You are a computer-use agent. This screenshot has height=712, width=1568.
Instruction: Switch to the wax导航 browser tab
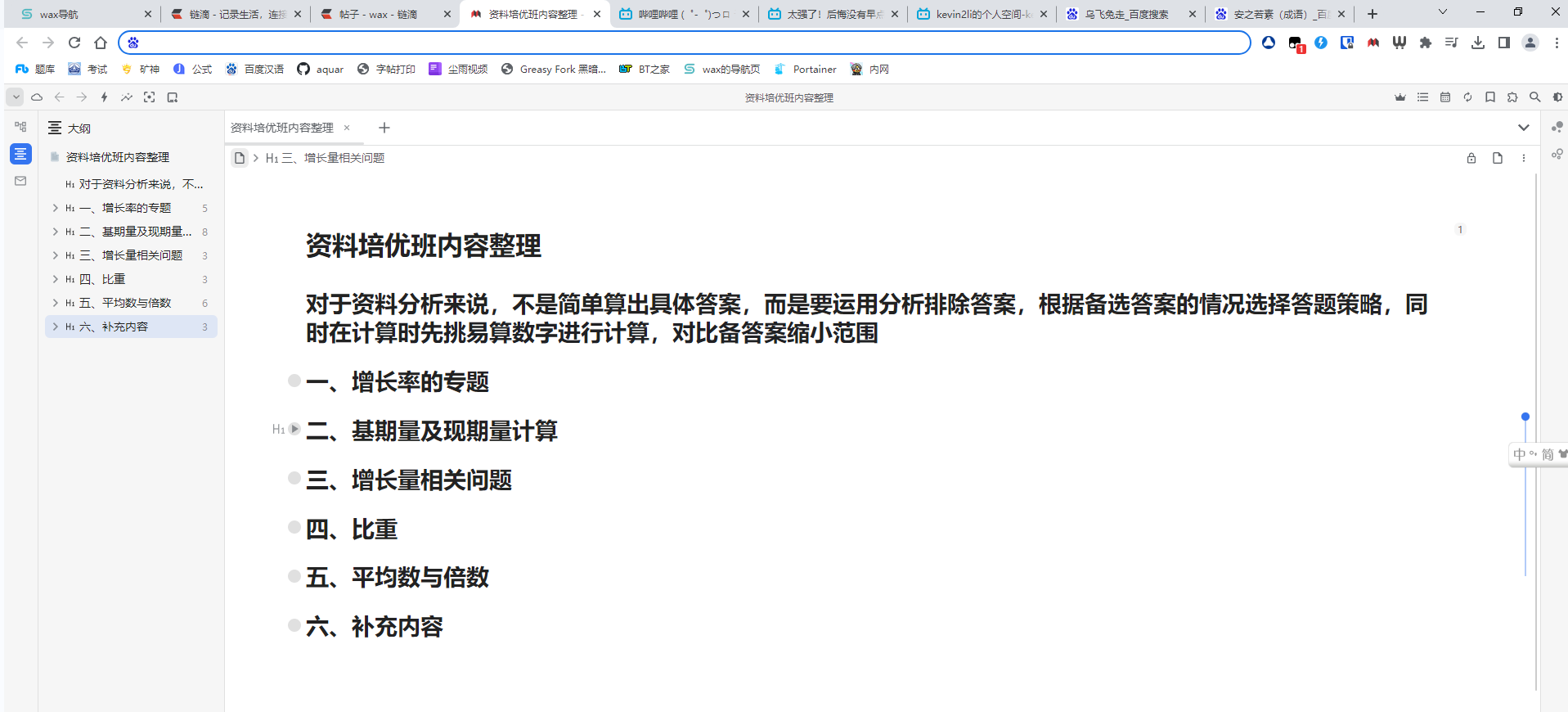85,14
